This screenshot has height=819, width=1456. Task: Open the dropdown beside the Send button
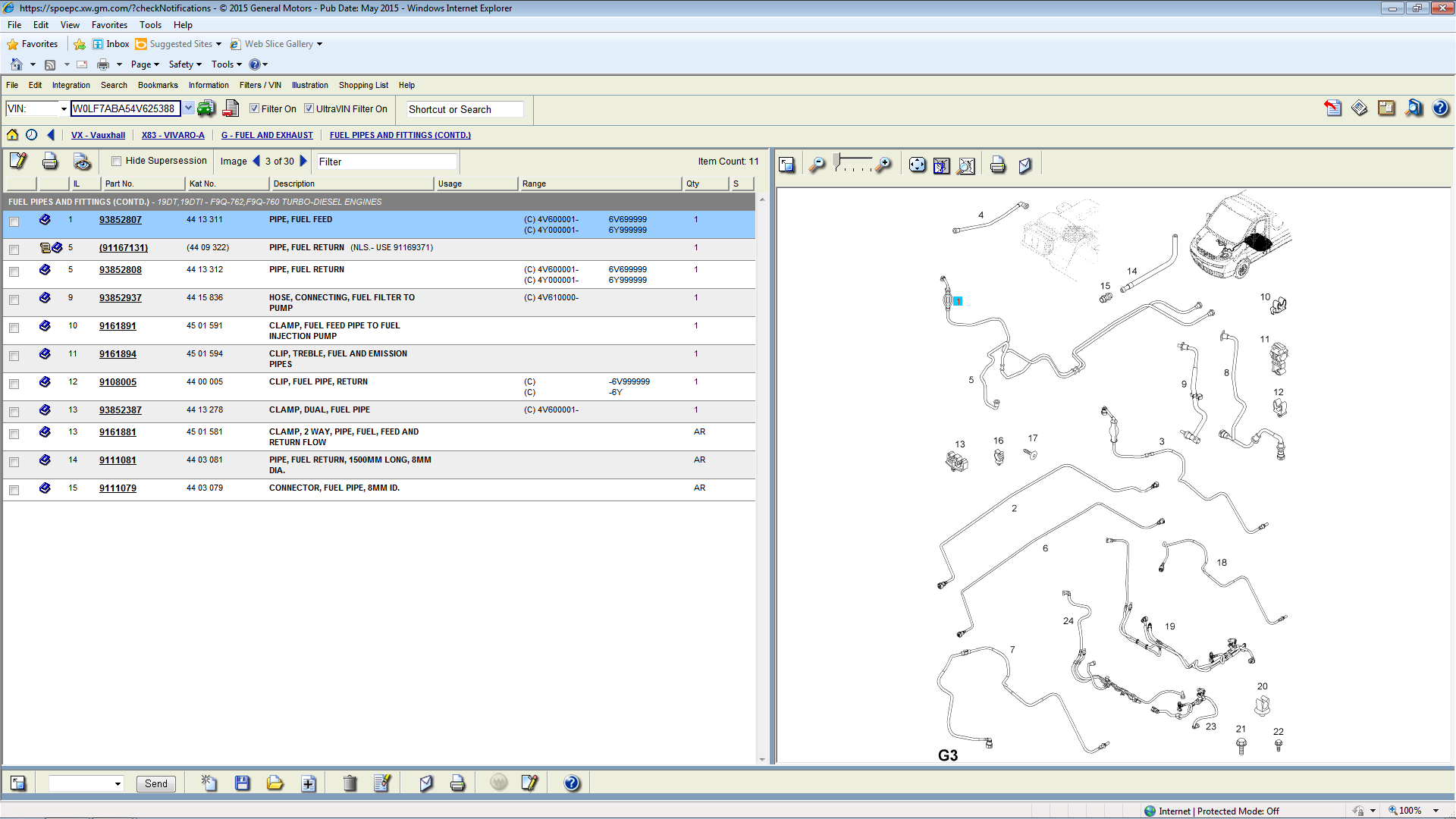click(118, 784)
